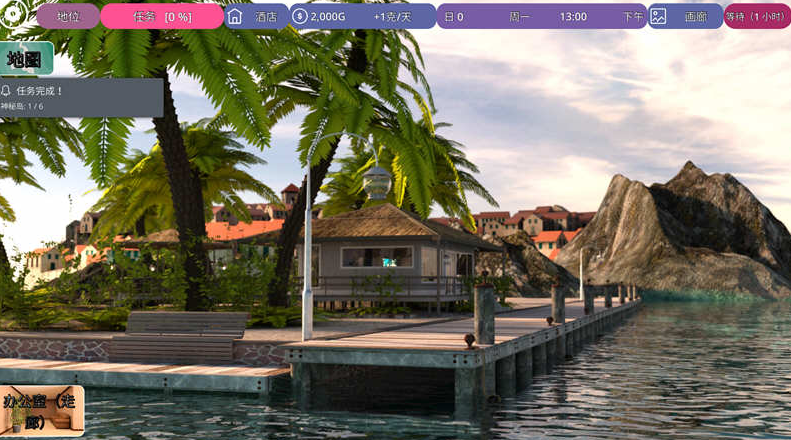Click the notification bell icon
The height and width of the screenshot is (440, 791).
(x=7, y=91)
